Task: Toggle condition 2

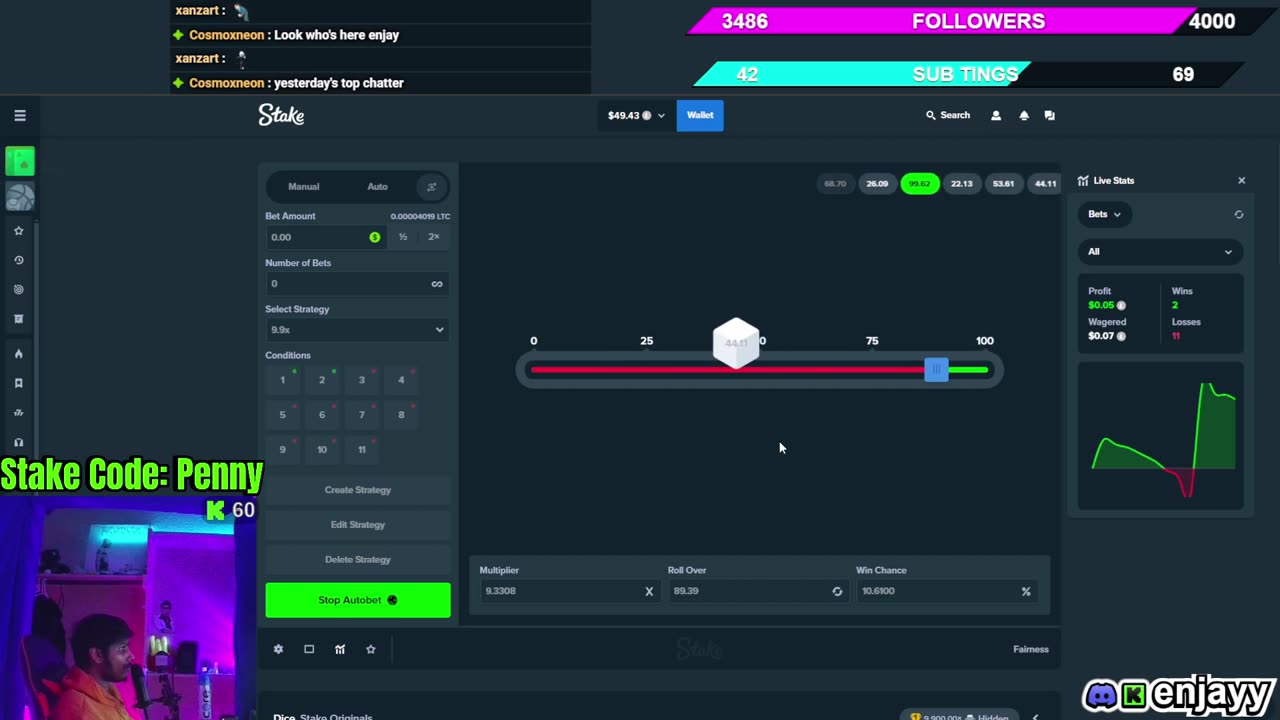Action: click(x=322, y=380)
